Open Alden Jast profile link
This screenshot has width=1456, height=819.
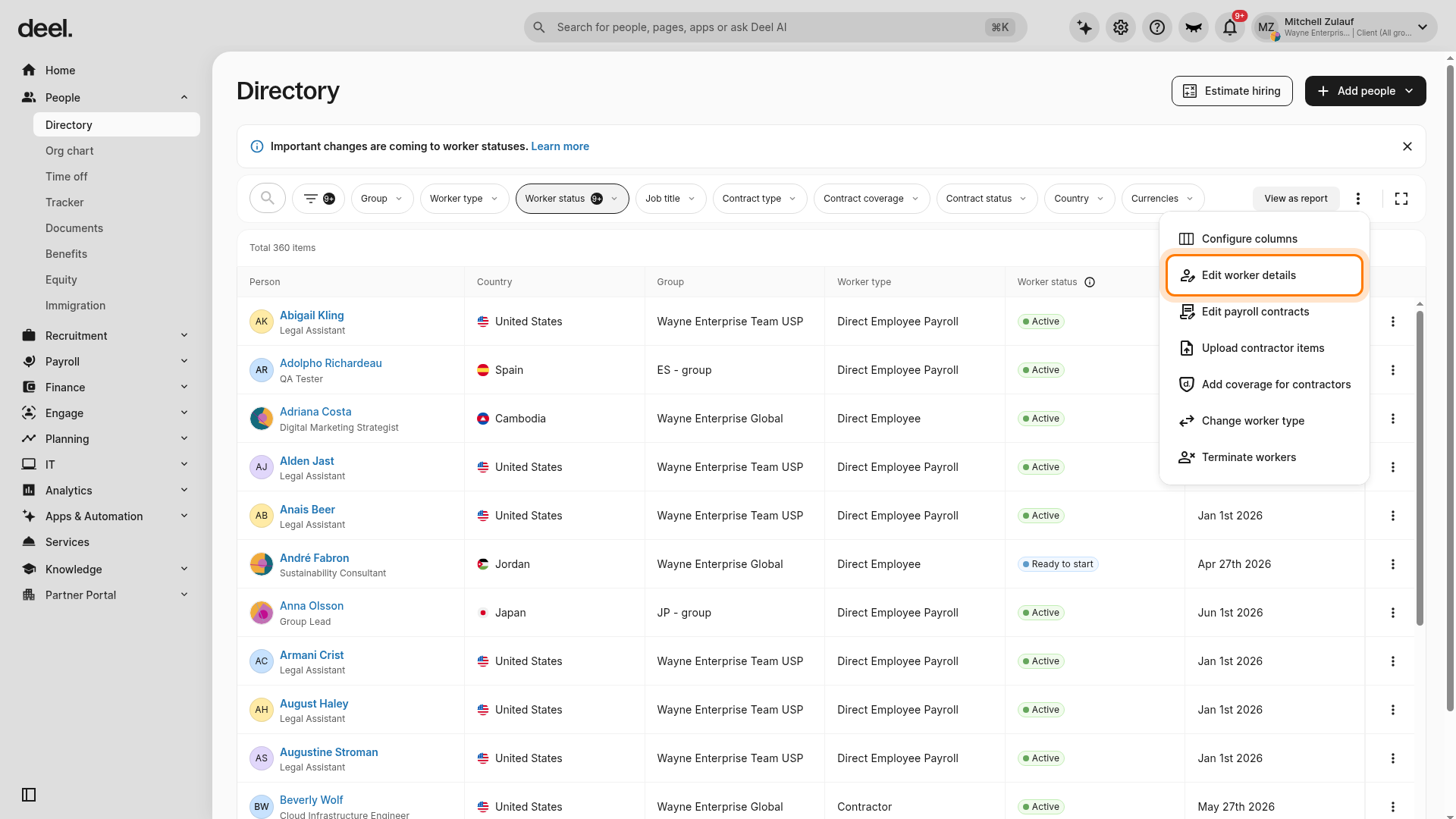pos(306,461)
